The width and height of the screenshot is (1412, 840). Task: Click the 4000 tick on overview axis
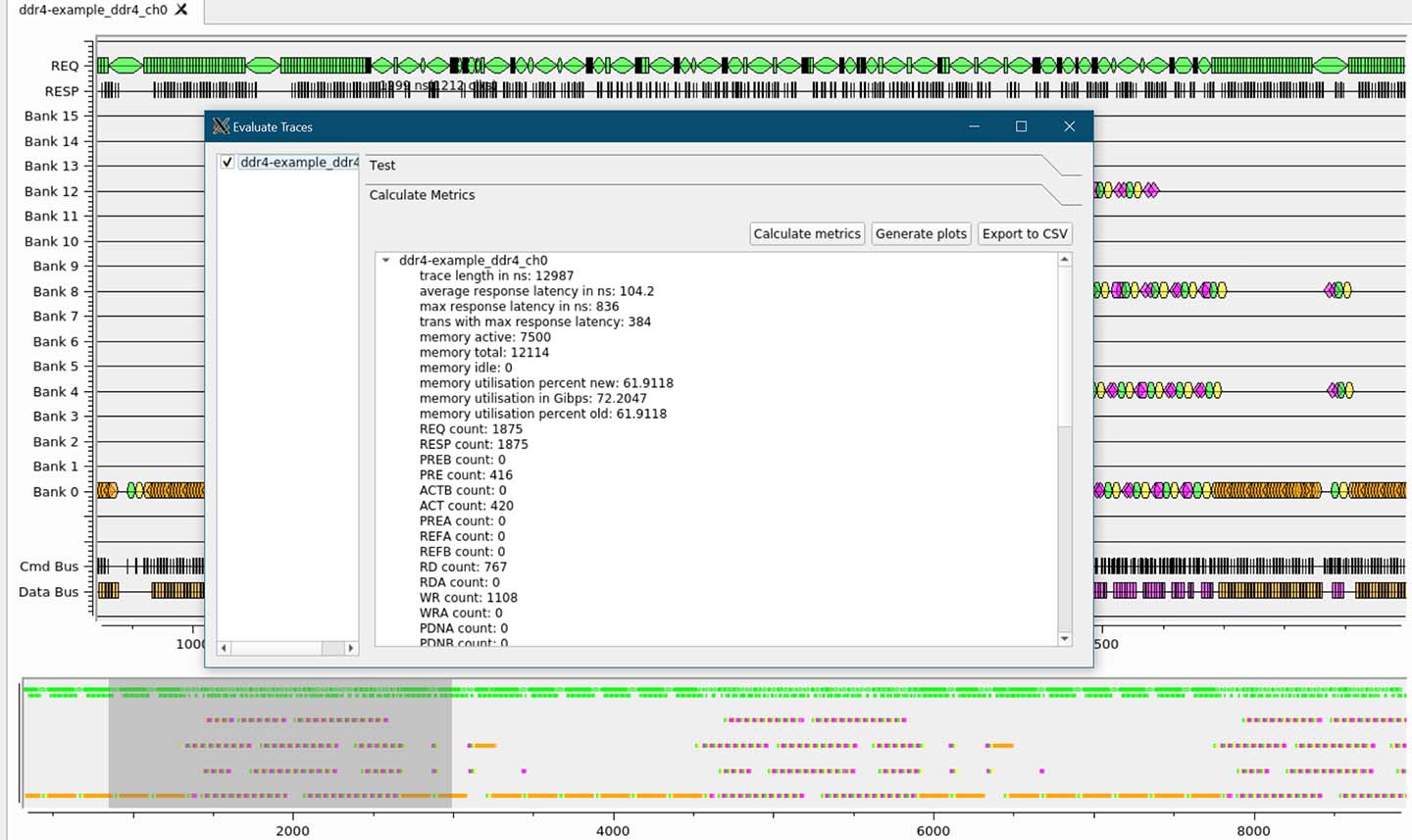click(613, 830)
